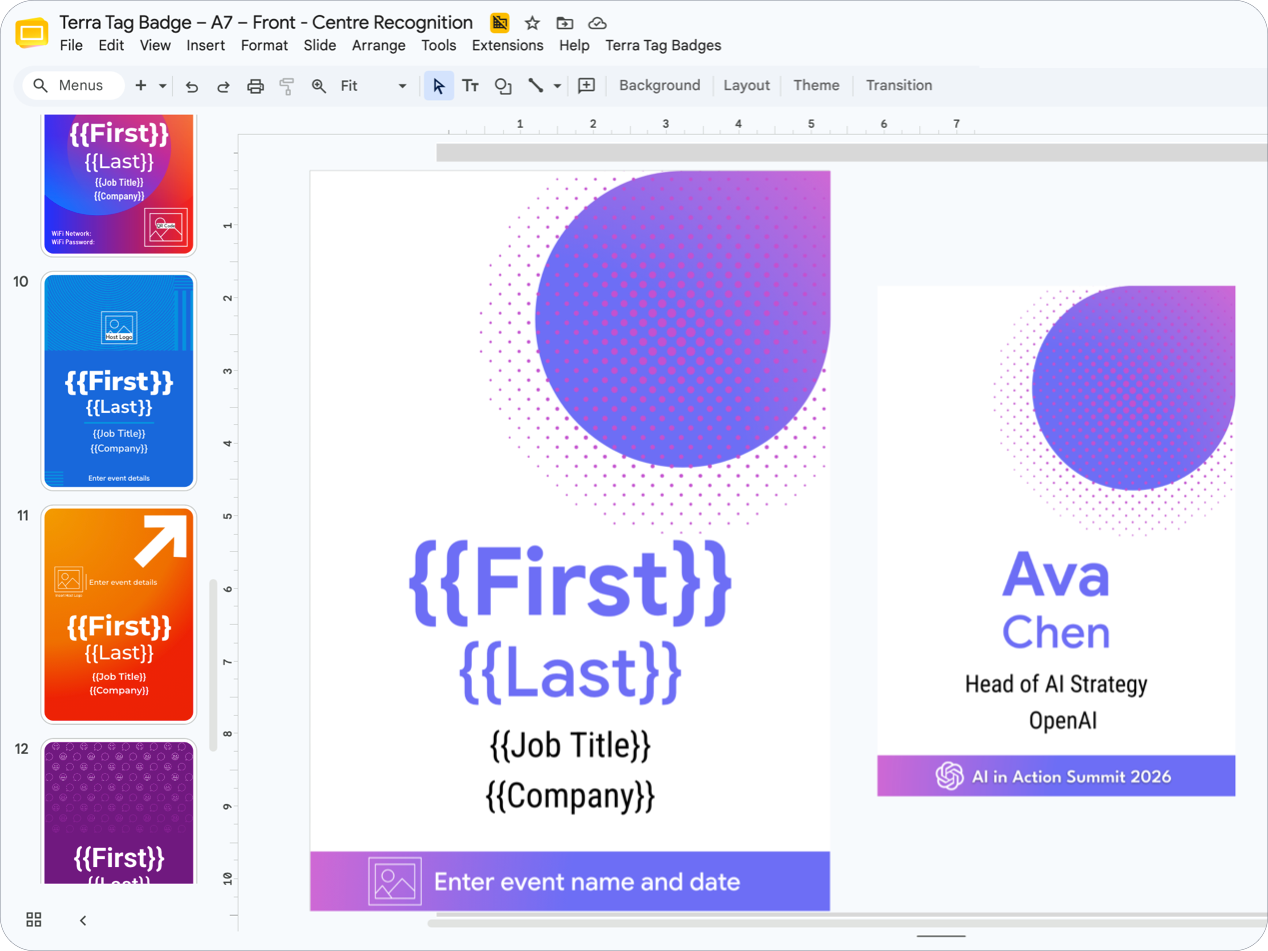Undo the last action
1268x951 pixels.
tap(192, 86)
